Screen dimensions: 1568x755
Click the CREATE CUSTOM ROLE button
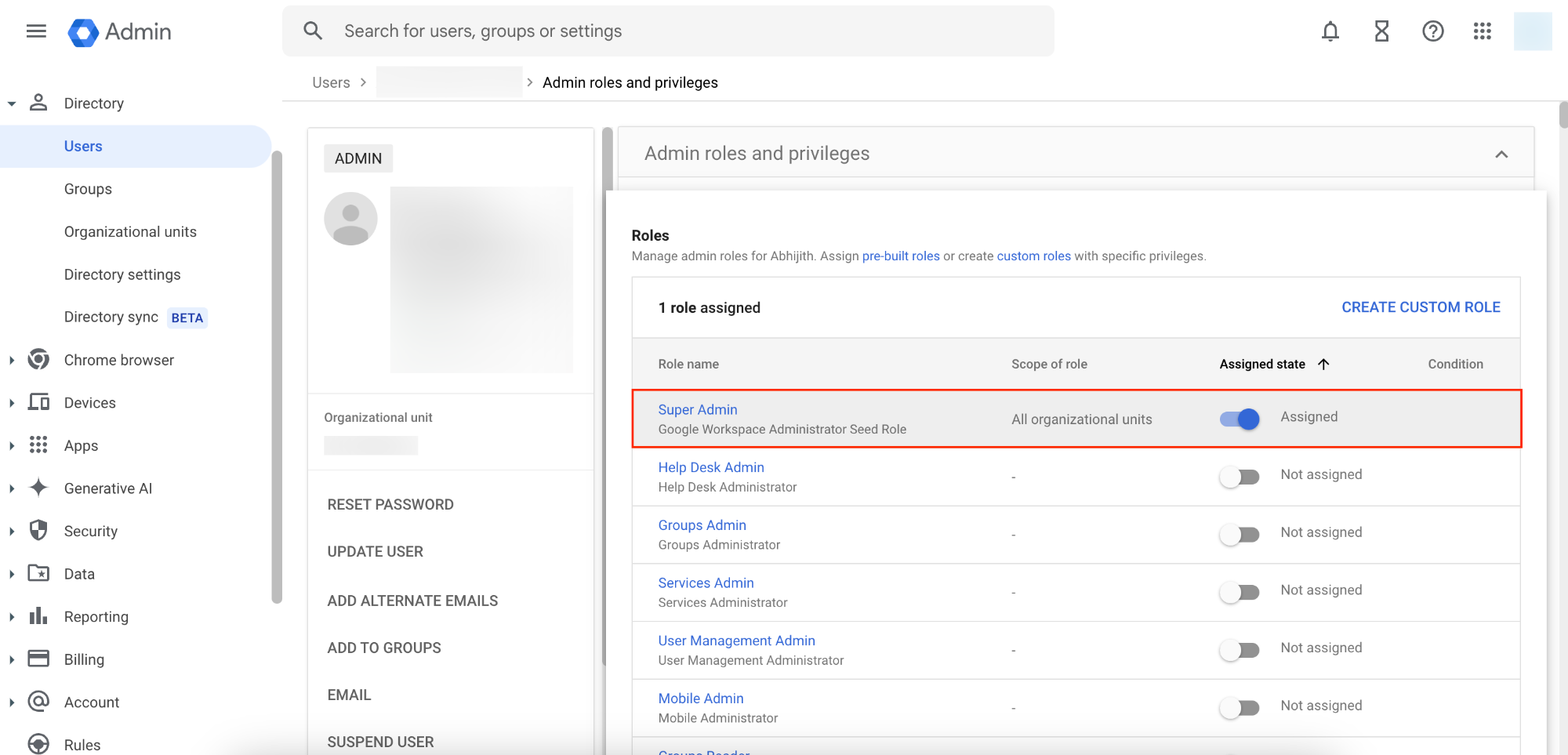(x=1421, y=307)
